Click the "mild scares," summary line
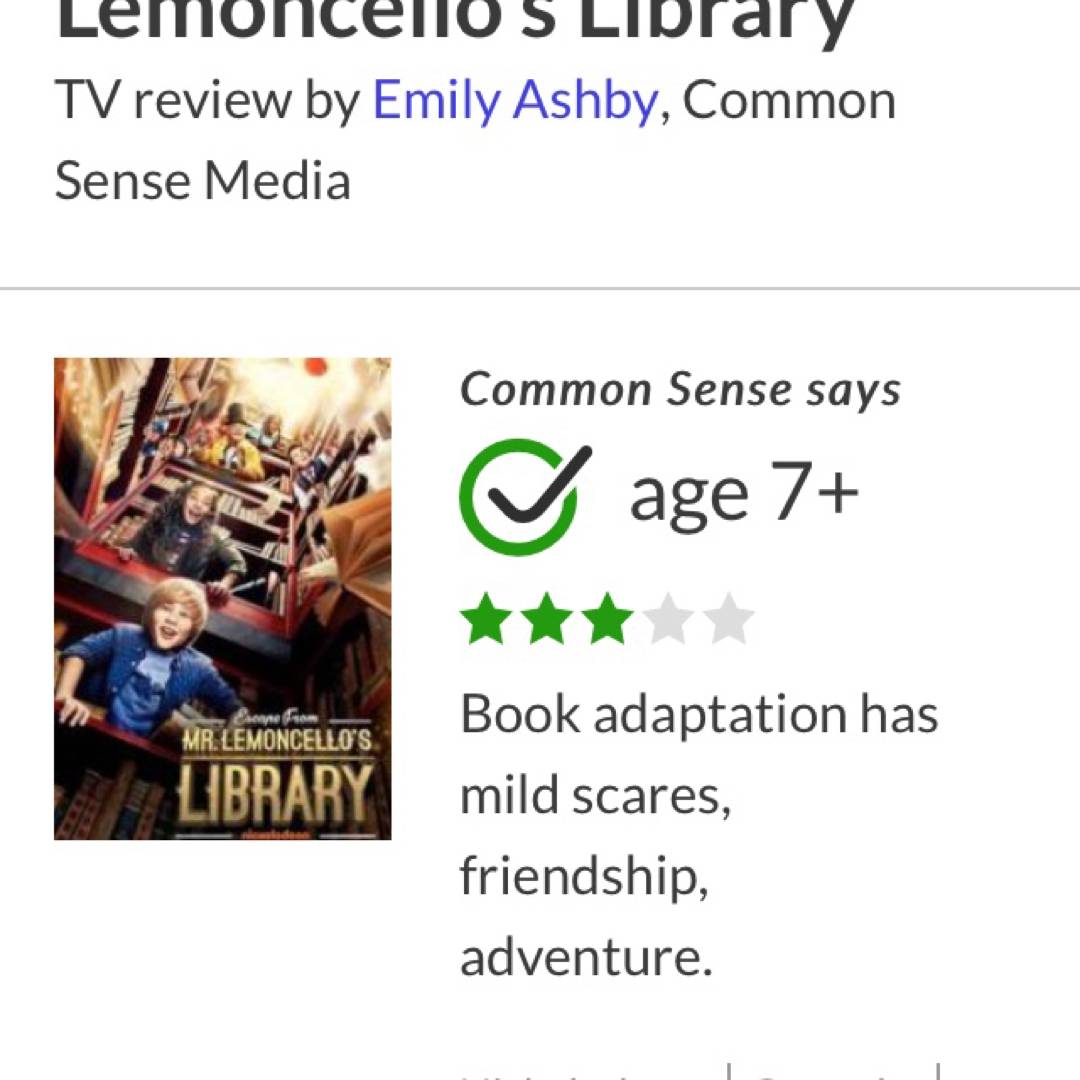Viewport: 1080px width, 1080px height. pyautogui.click(x=595, y=796)
